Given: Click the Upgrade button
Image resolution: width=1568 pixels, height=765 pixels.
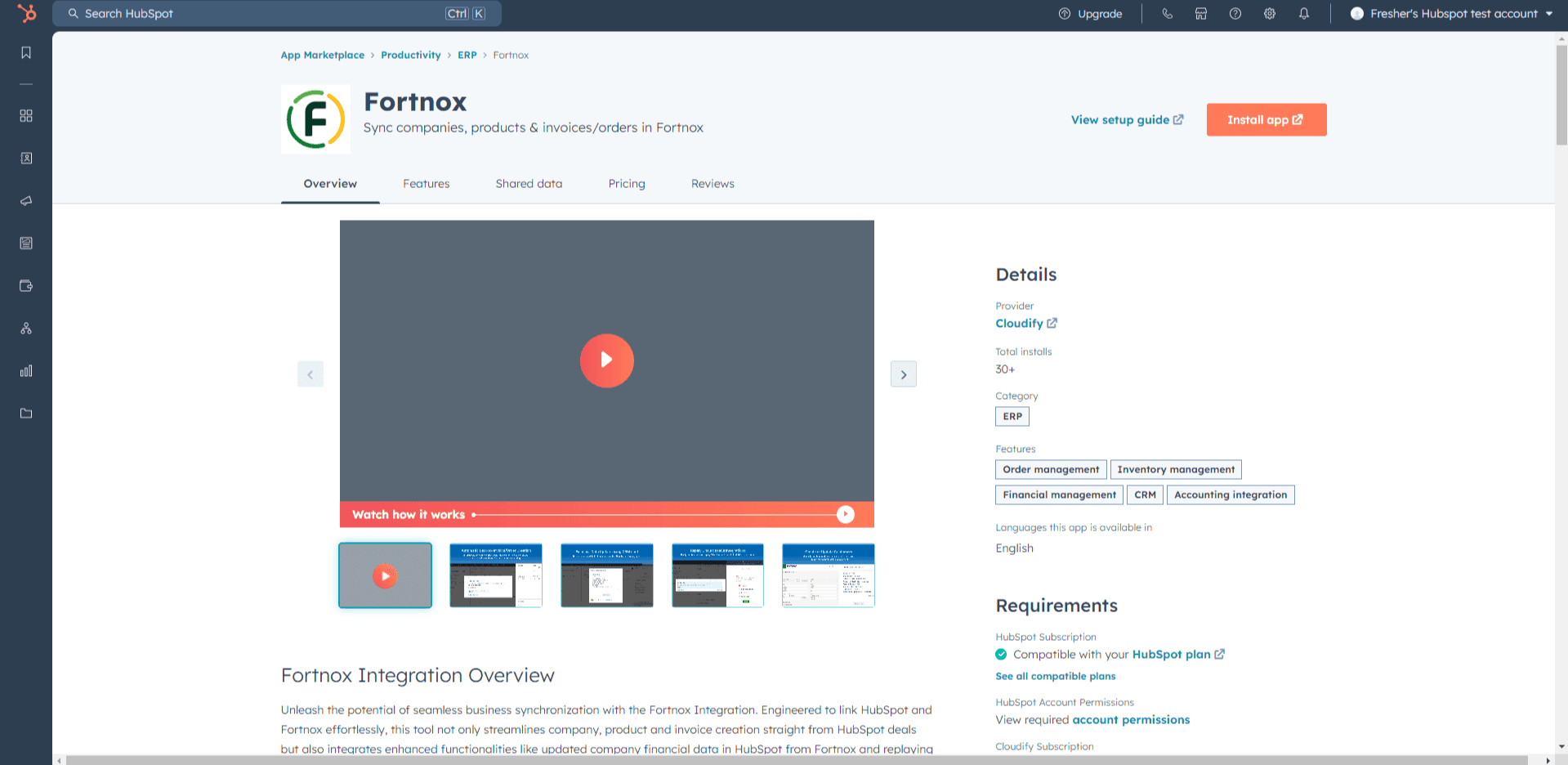Looking at the screenshot, I should point(1090,14).
